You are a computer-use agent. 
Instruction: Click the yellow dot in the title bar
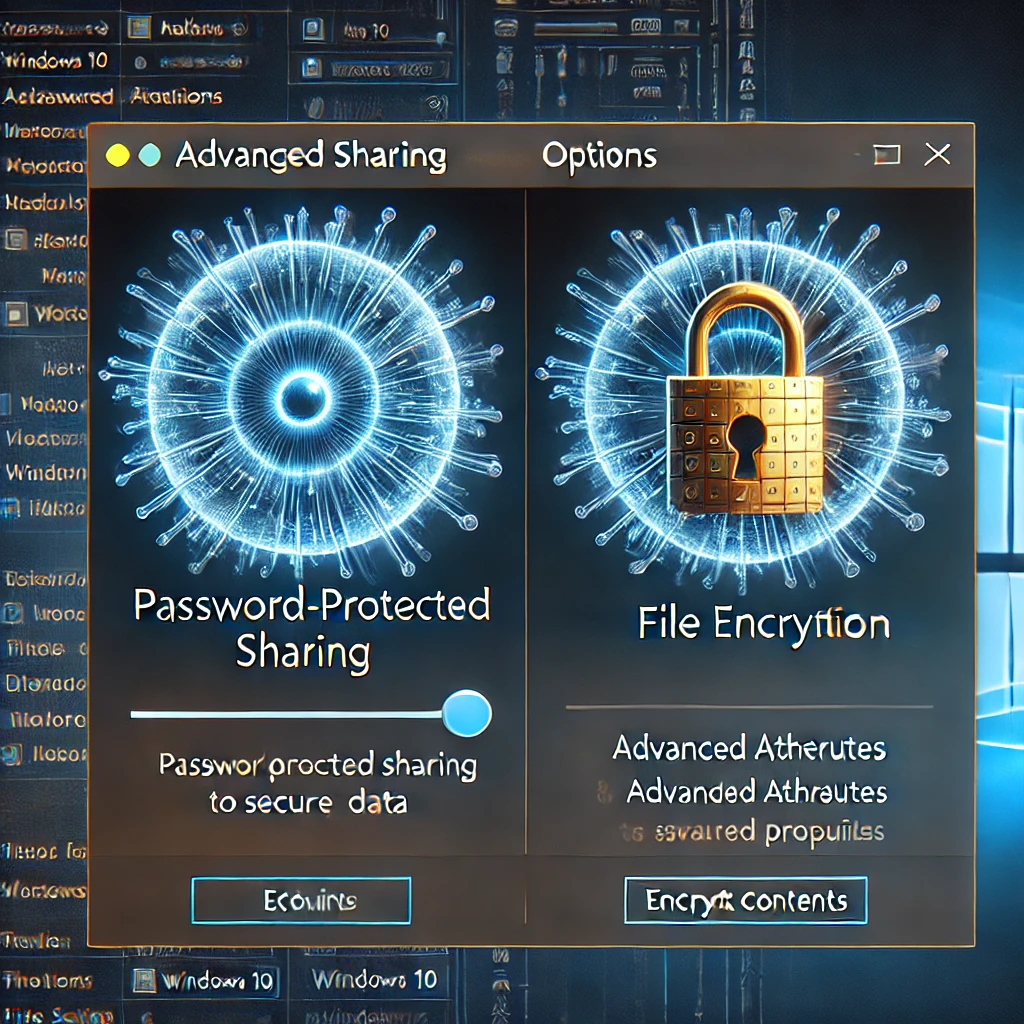tap(117, 155)
